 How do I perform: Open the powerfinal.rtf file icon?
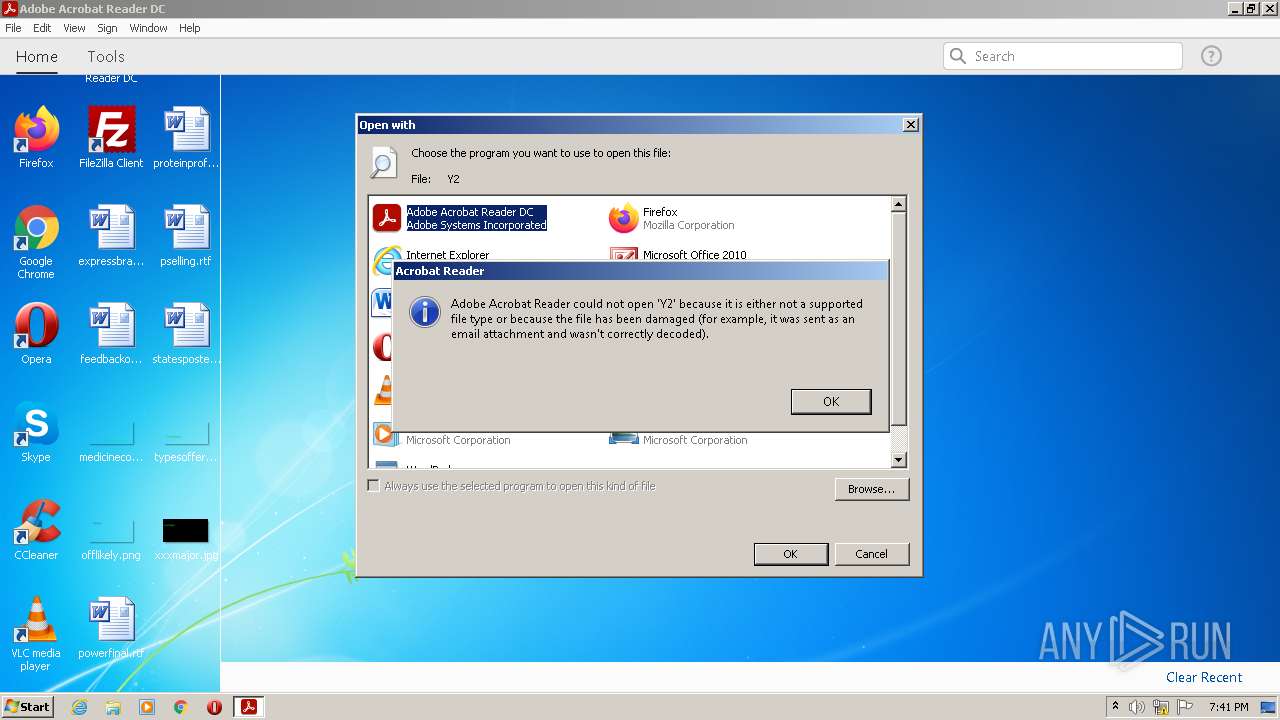click(111, 628)
